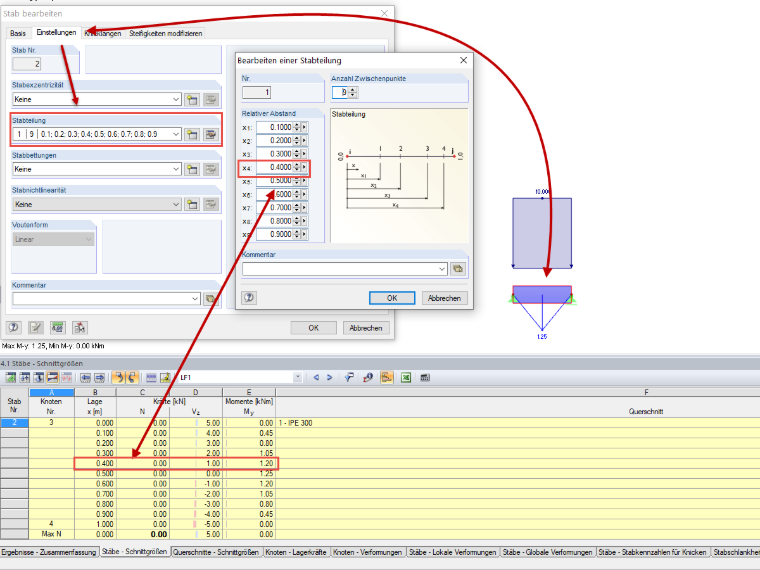Image resolution: width=760 pixels, height=570 pixels.
Task: Click the Stab Nr. field showing 2
Action: pyautogui.click(x=27, y=64)
